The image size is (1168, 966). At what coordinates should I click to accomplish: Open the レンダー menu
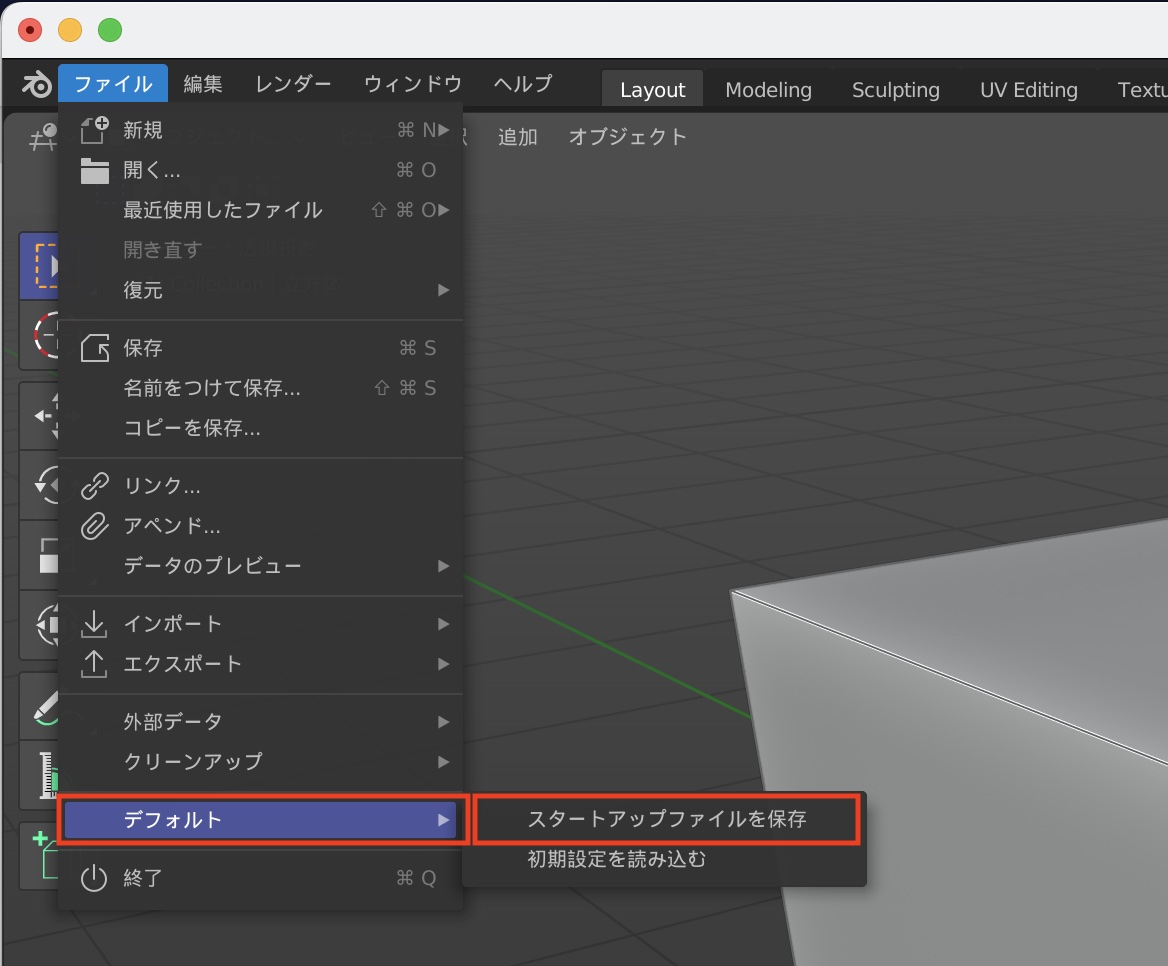click(293, 84)
